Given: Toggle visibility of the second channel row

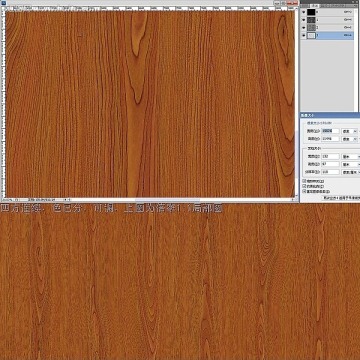Looking at the screenshot, I should pos(303,20).
